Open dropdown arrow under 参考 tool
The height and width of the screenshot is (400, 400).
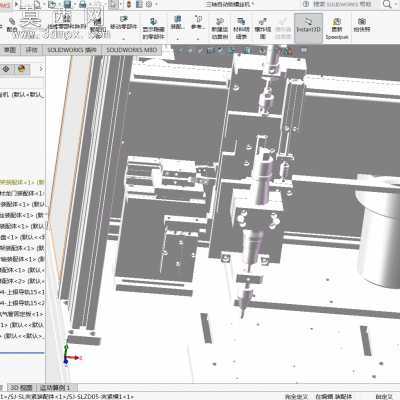[x=198, y=39]
